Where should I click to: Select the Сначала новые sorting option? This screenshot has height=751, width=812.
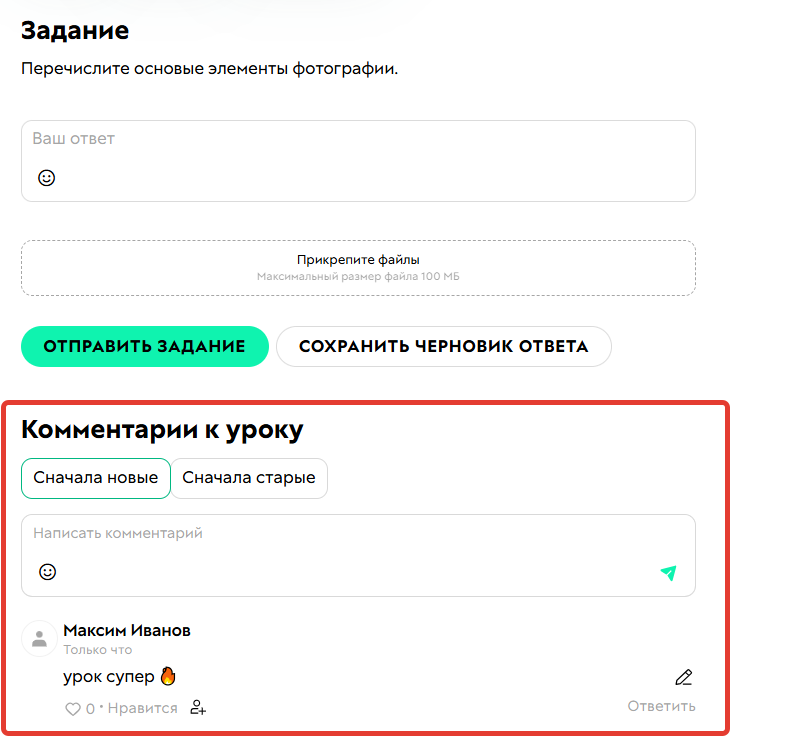click(x=95, y=478)
